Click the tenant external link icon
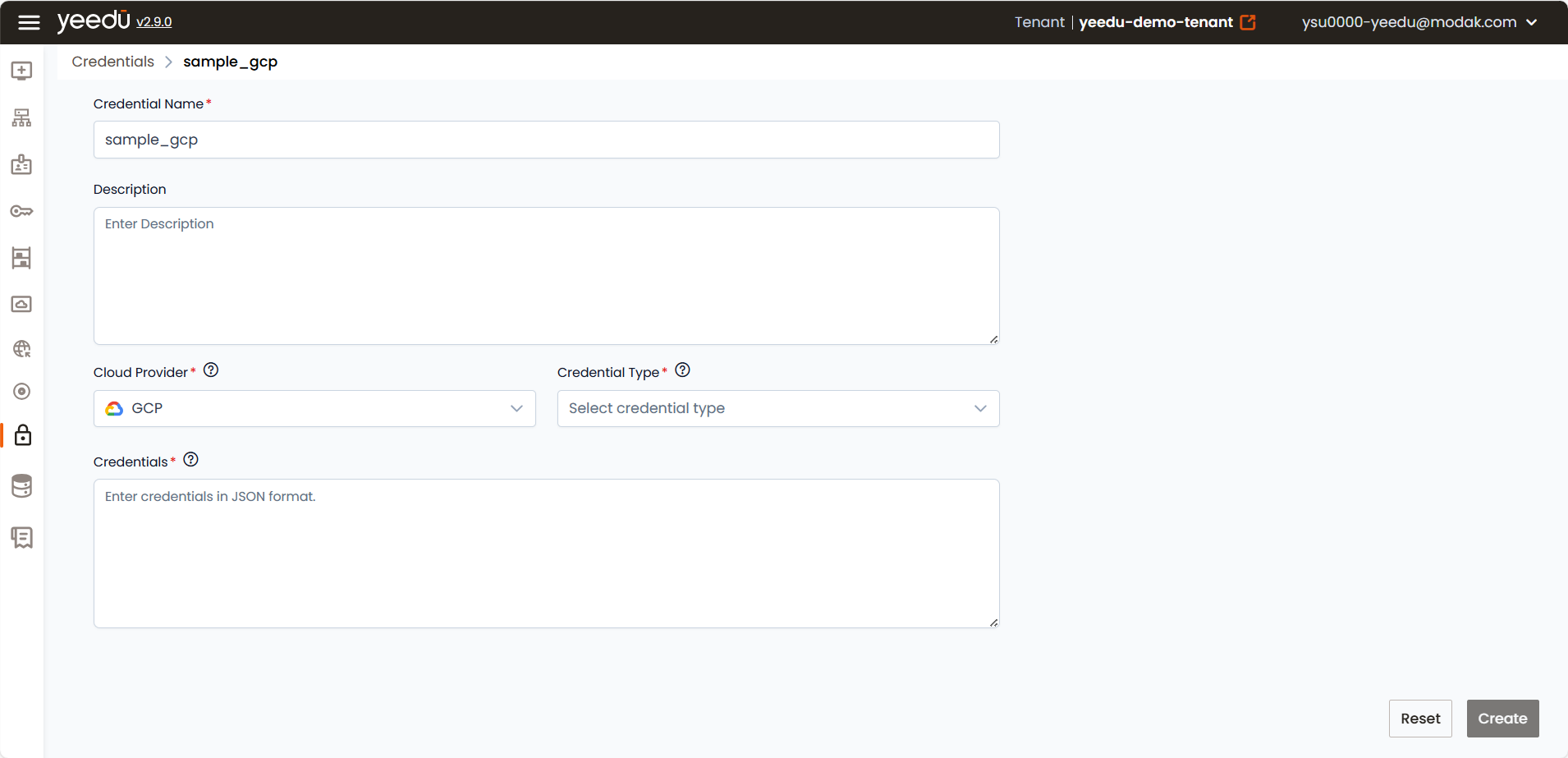 tap(1248, 22)
